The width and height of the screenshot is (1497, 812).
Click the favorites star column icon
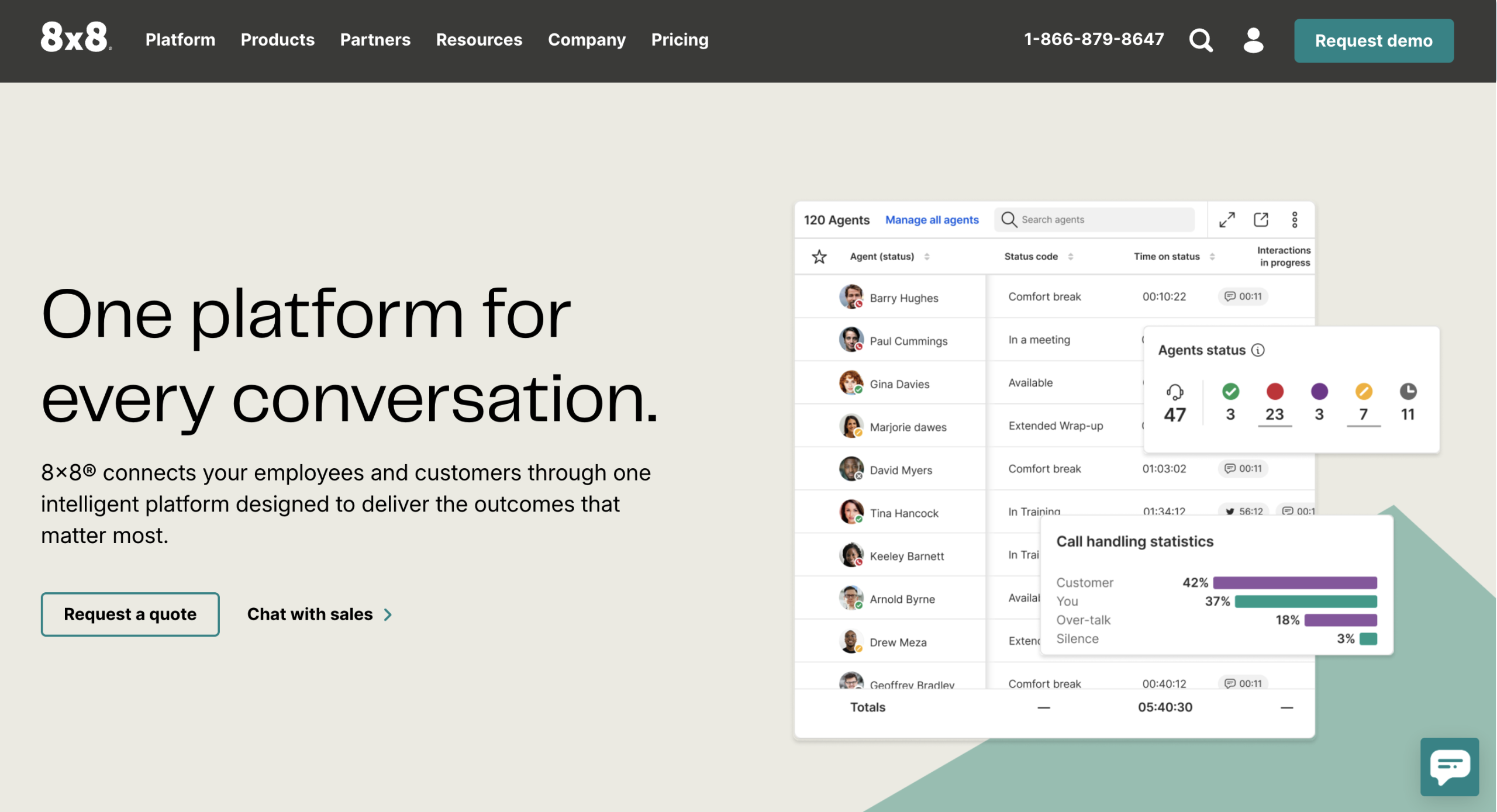pyautogui.click(x=819, y=257)
